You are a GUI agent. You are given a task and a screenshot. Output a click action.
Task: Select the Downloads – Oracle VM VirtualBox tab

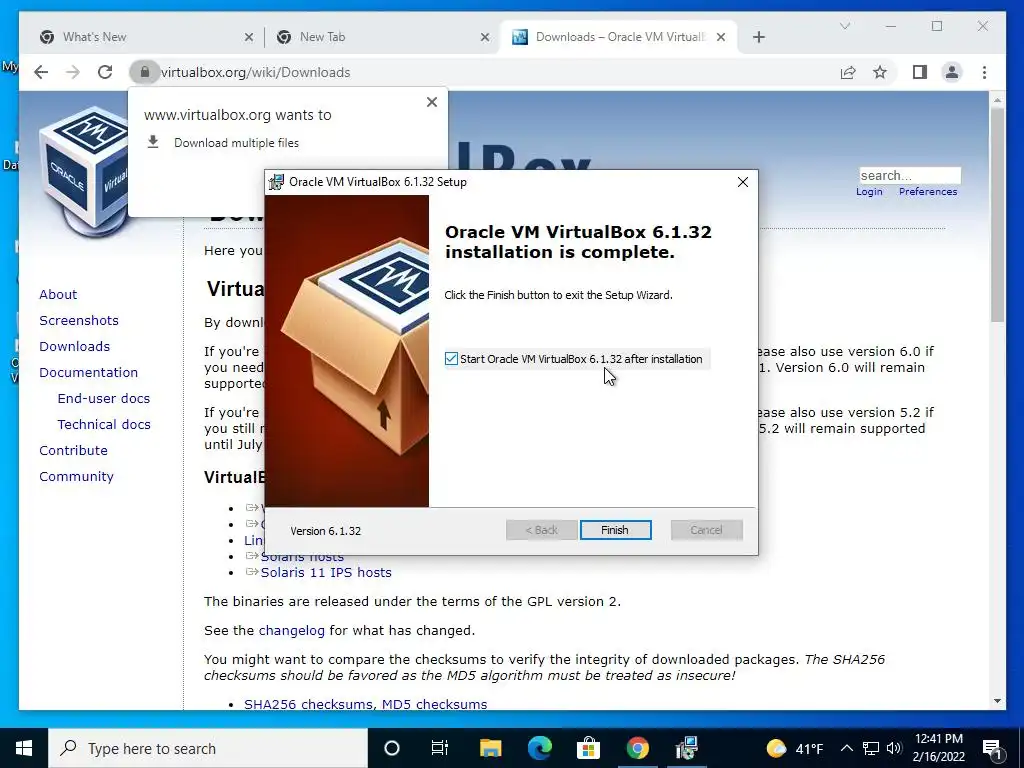pyautogui.click(x=619, y=37)
